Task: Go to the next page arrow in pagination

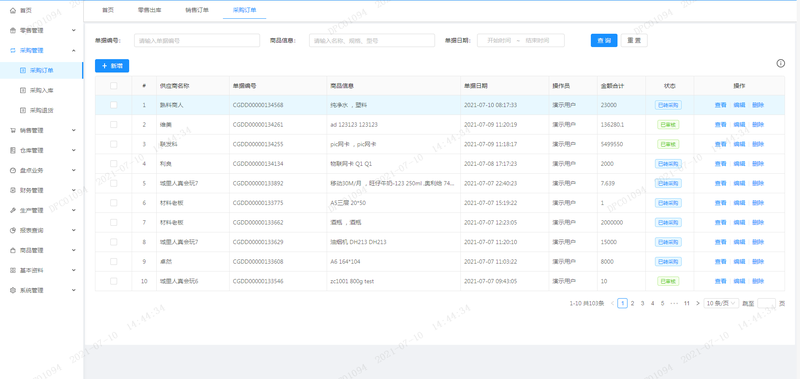Action: [x=697, y=303]
